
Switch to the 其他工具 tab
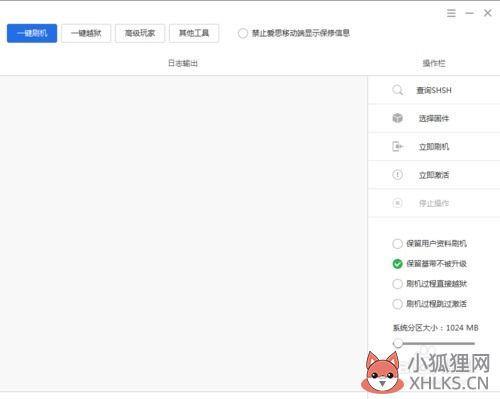click(x=194, y=33)
